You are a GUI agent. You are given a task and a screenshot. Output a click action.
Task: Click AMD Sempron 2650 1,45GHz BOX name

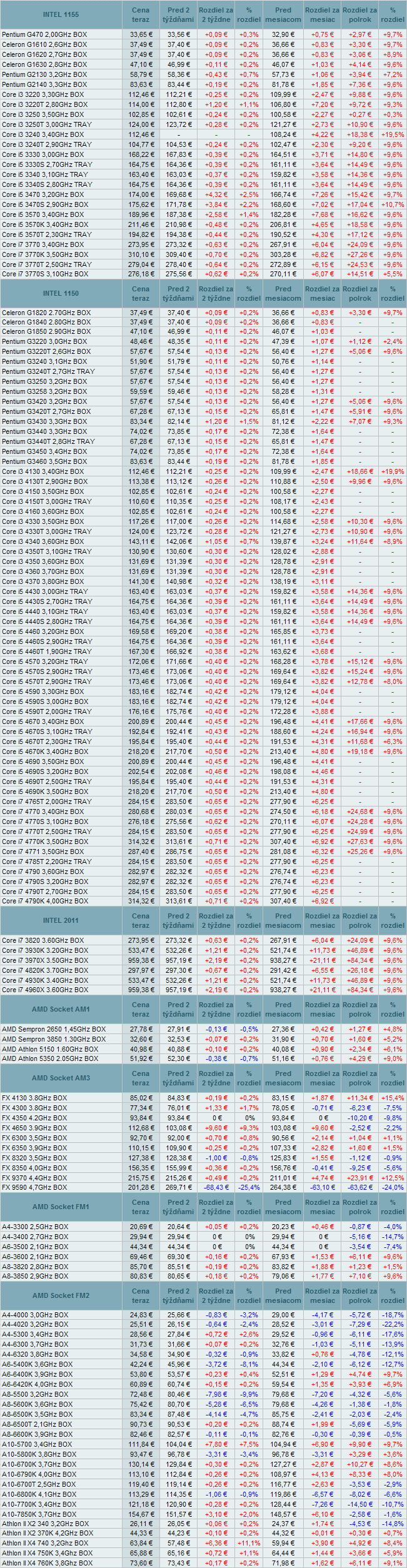pos(54,1029)
